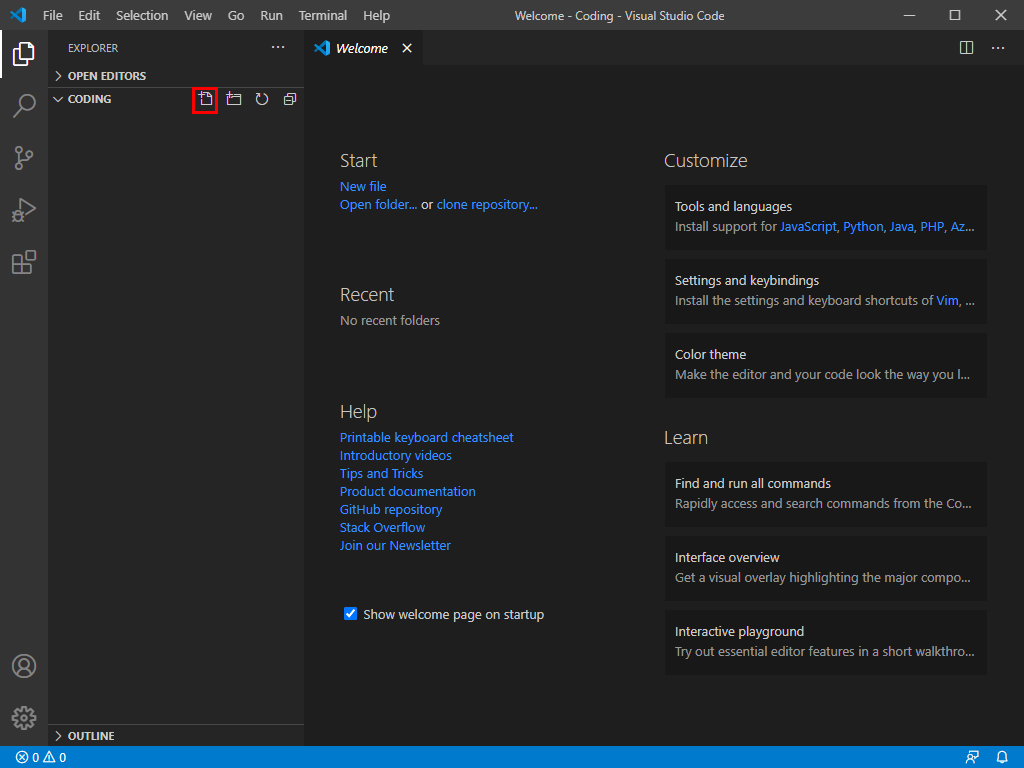Image resolution: width=1024 pixels, height=768 pixels.
Task: Open the Interactive playground card
Action: tap(825, 641)
